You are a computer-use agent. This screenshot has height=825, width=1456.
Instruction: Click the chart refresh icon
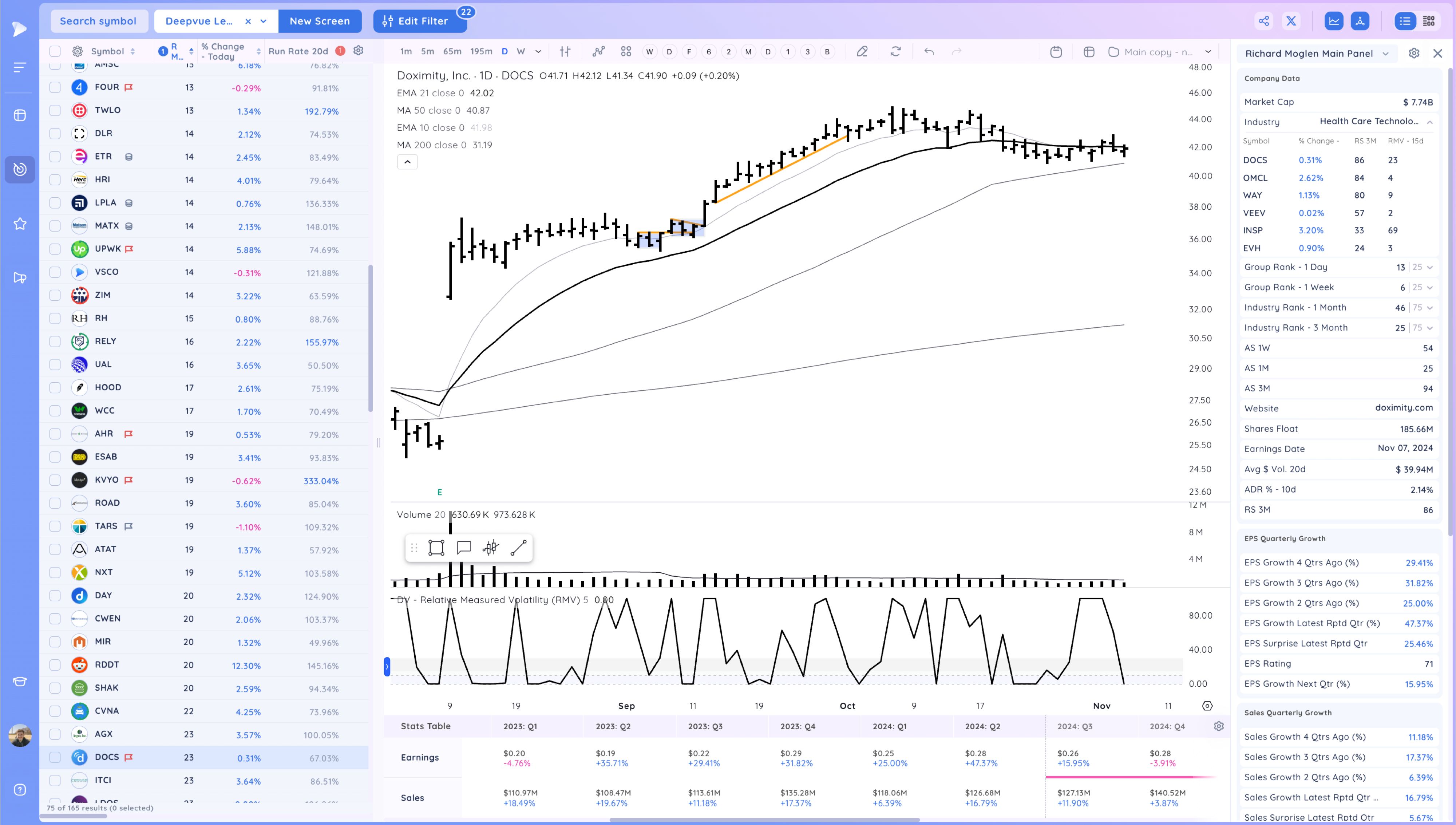tap(895, 52)
